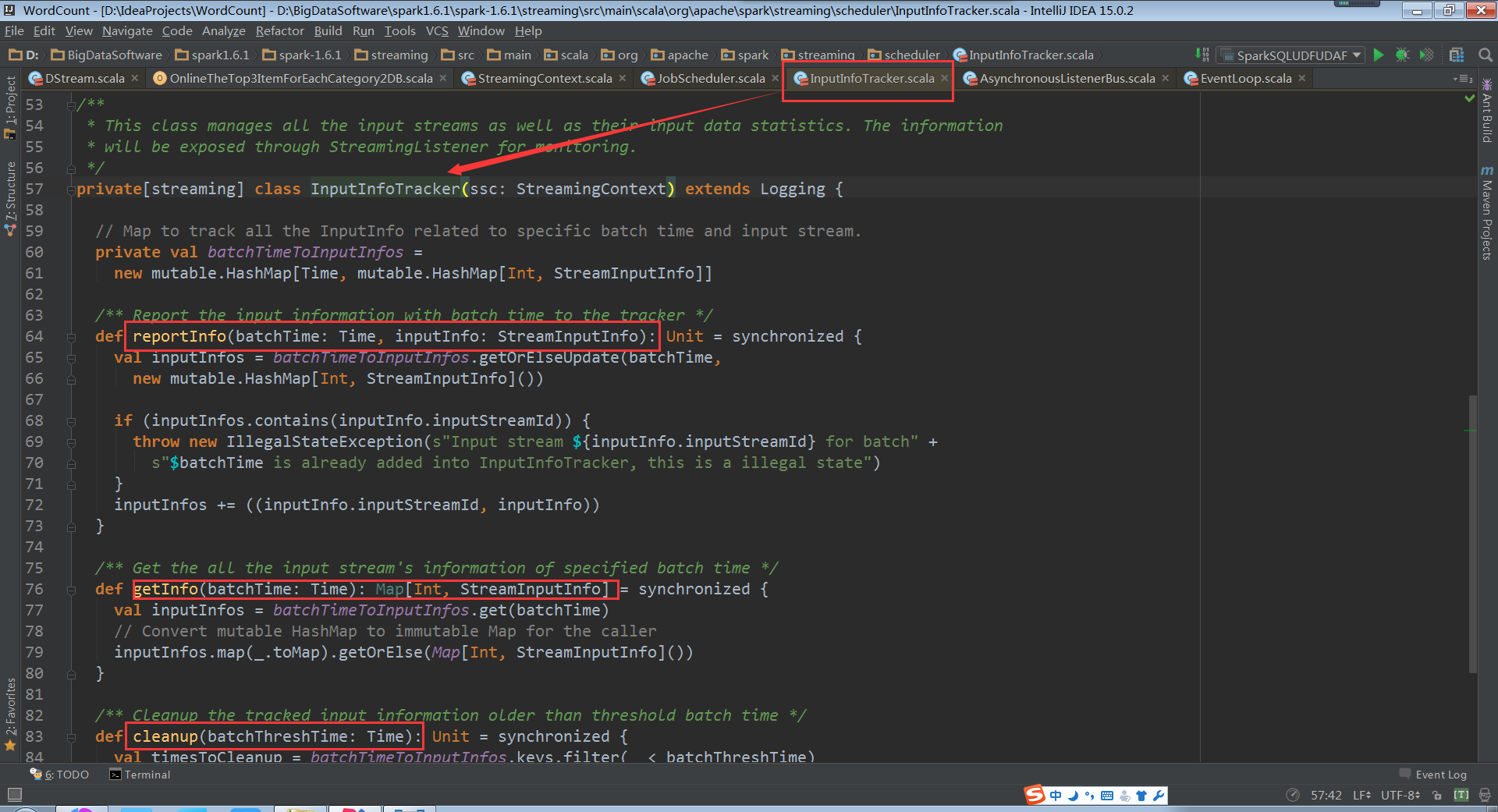Click the green [T] status bar icon

point(1461,796)
